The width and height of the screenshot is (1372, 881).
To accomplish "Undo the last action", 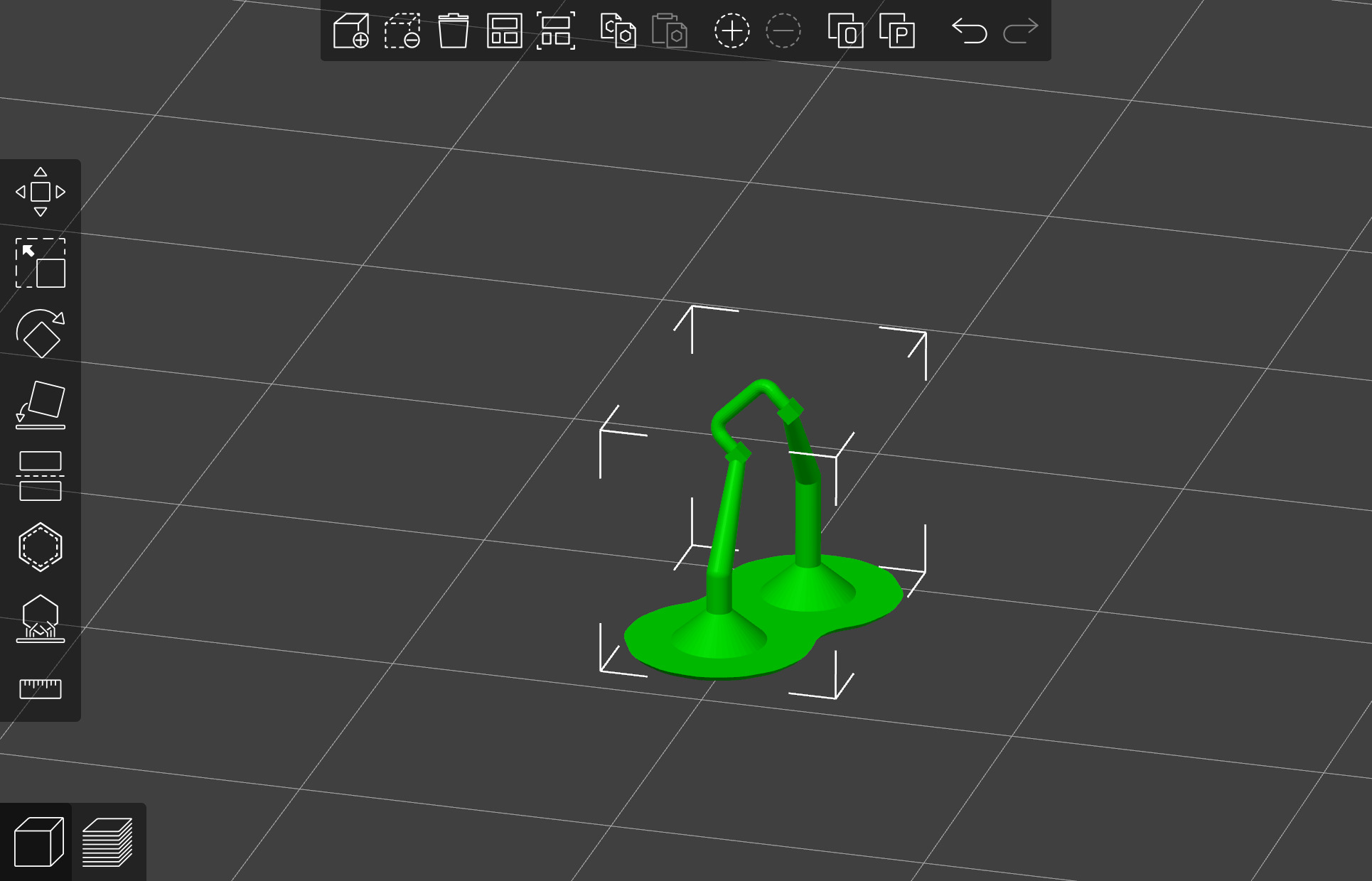I will coord(970,31).
